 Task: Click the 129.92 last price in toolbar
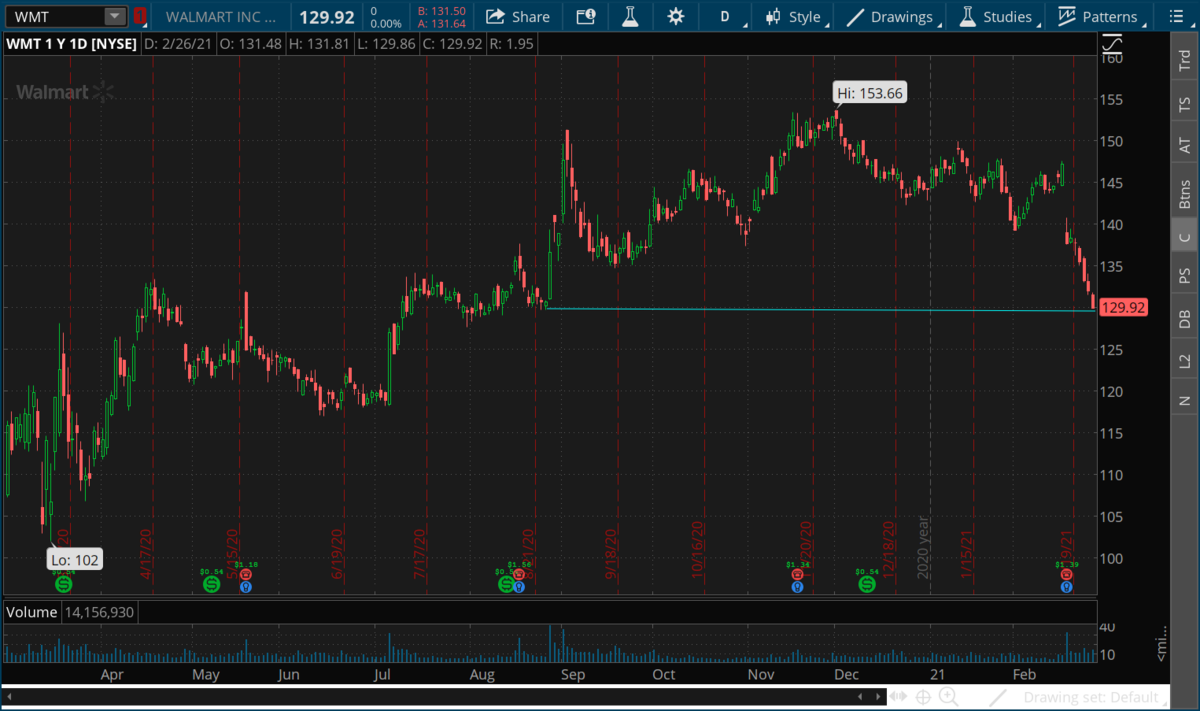pyautogui.click(x=327, y=16)
